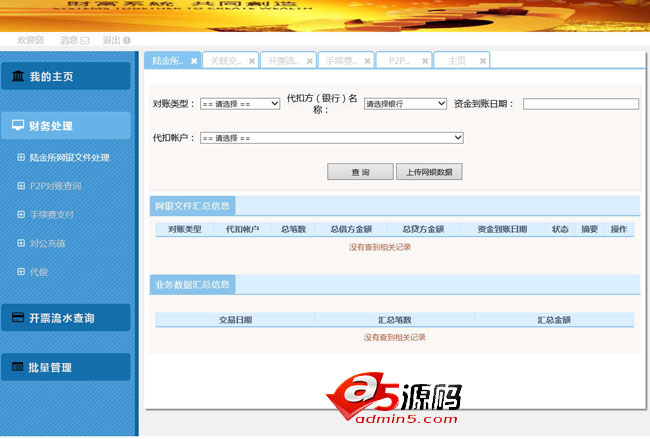Viewport: 650px width, 439px height.
Task: Open the 批量管理 sidebar section
Action: click(65, 367)
